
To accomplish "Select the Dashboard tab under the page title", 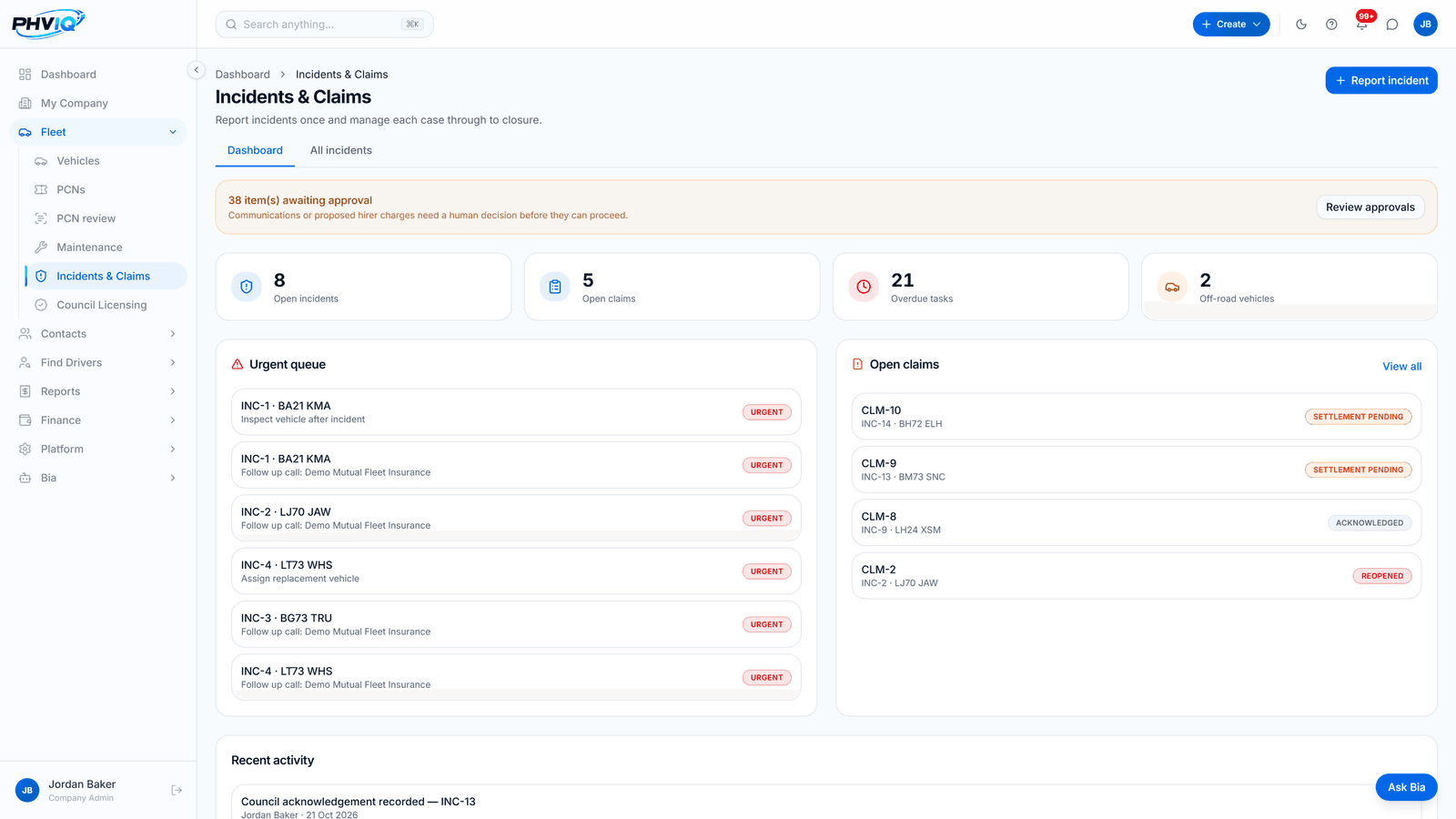I will coord(255,151).
